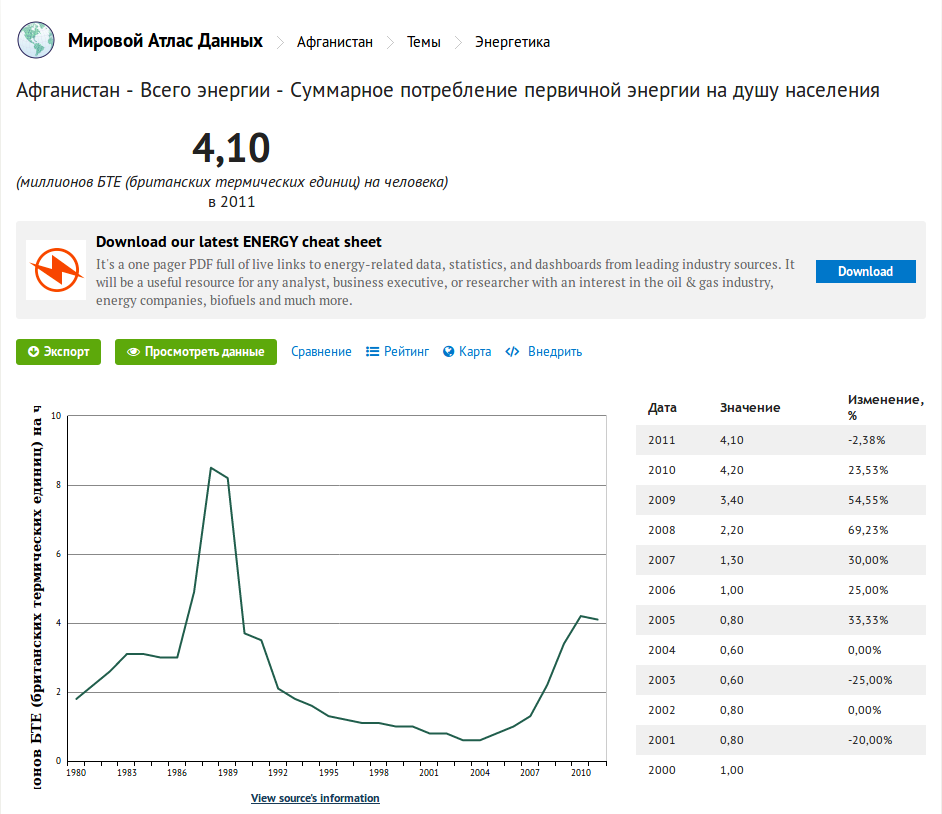Select the 2011 table row

[780, 440]
